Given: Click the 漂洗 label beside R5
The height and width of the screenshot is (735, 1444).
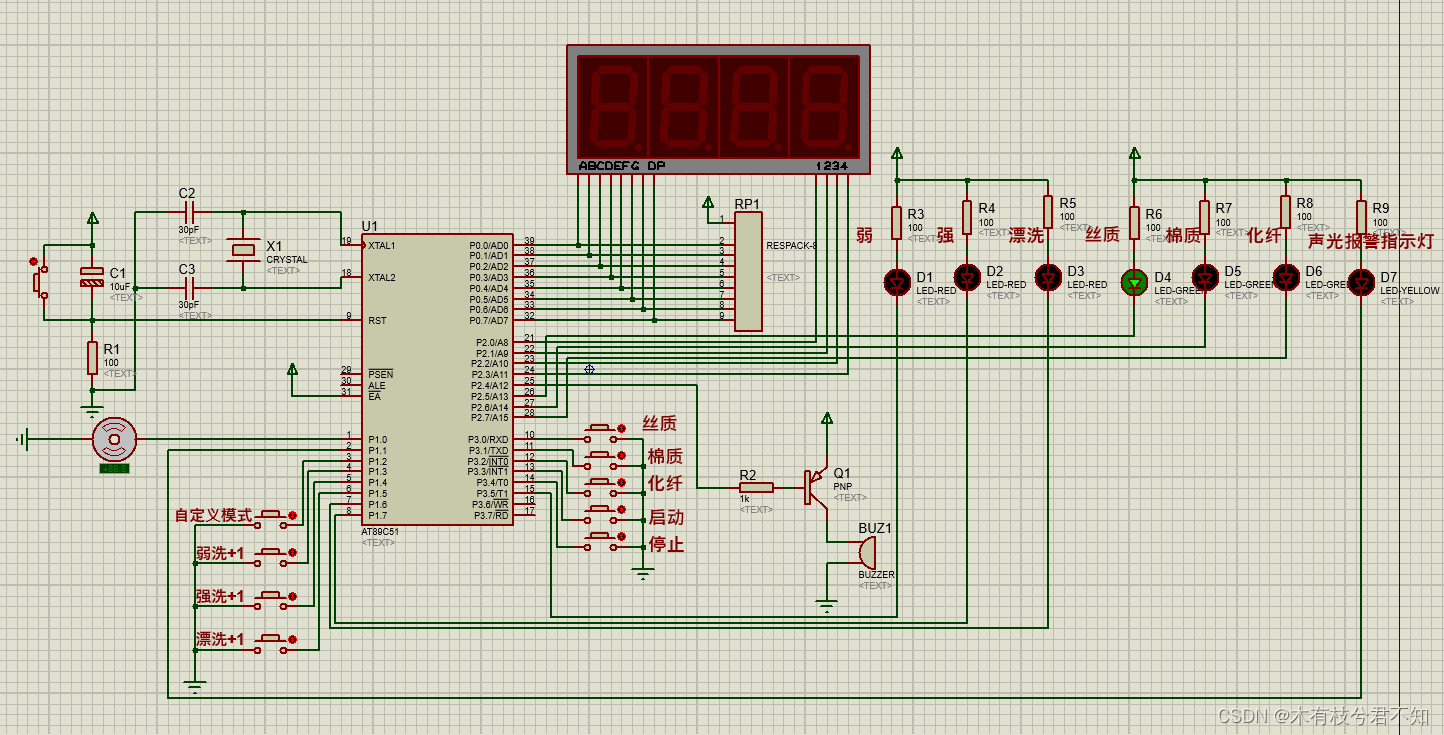Looking at the screenshot, I should tap(1026, 235).
